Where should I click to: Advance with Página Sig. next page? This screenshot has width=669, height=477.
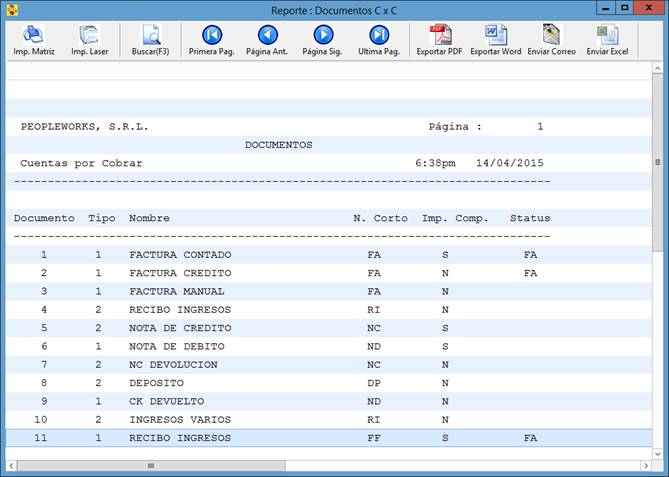322,40
